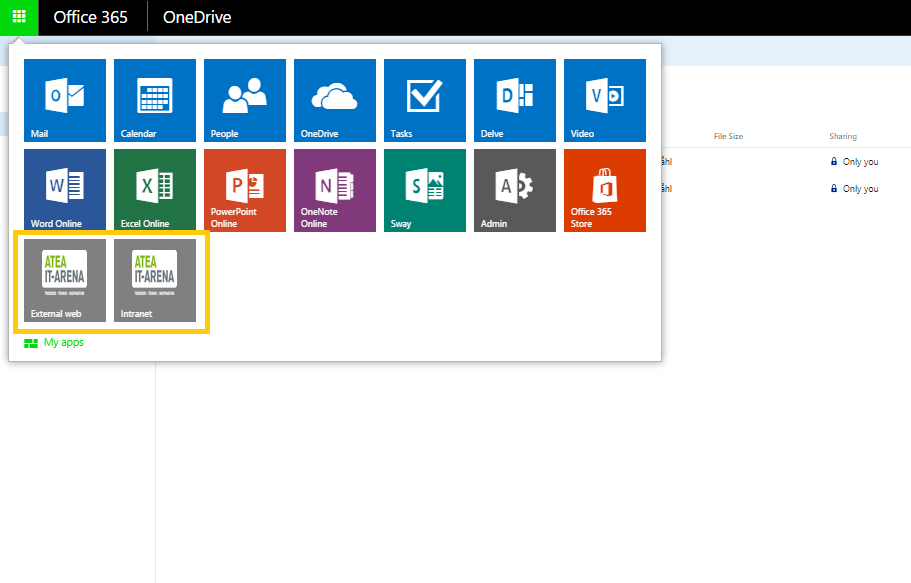Open the Admin tile
Screen dimensions: 911x583
(x=515, y=190)
